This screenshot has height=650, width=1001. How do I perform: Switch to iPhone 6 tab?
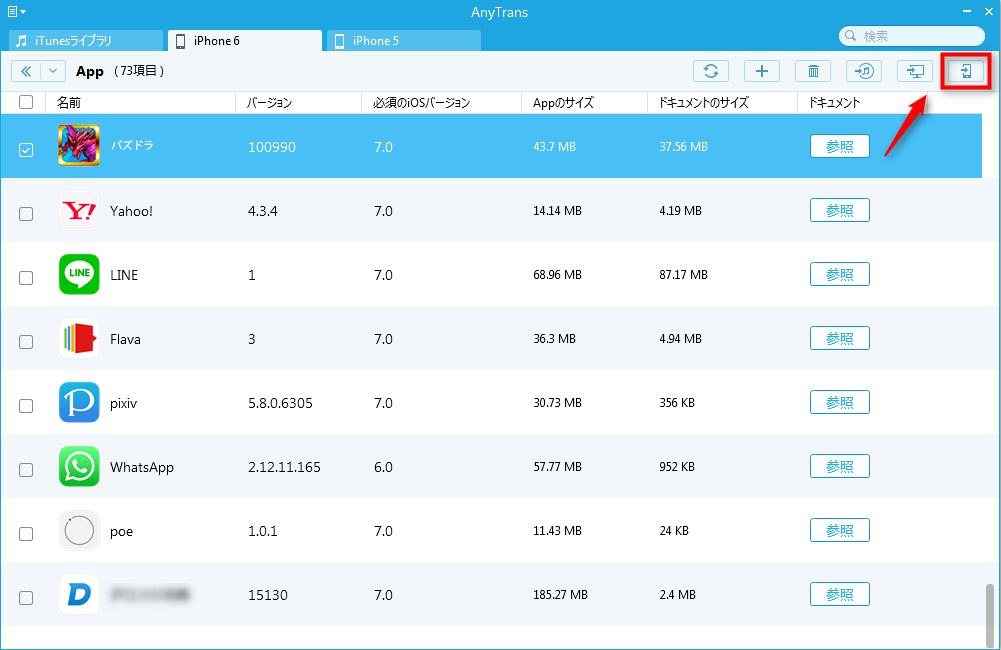[245, 41]
